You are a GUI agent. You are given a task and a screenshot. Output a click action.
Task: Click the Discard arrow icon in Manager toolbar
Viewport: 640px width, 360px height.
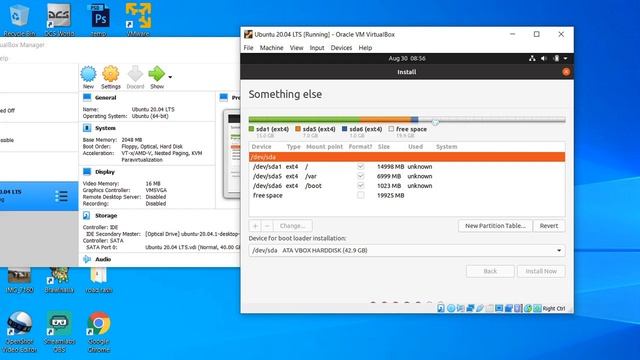(x=135, y=74)
